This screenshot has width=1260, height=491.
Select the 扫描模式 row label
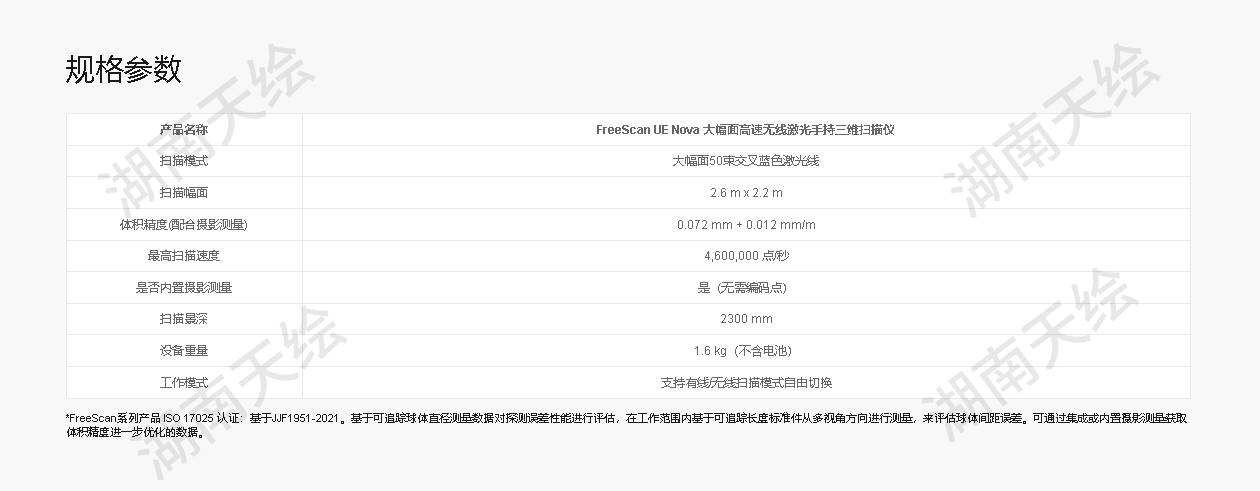pyautogui.click(x=184, y=161)
